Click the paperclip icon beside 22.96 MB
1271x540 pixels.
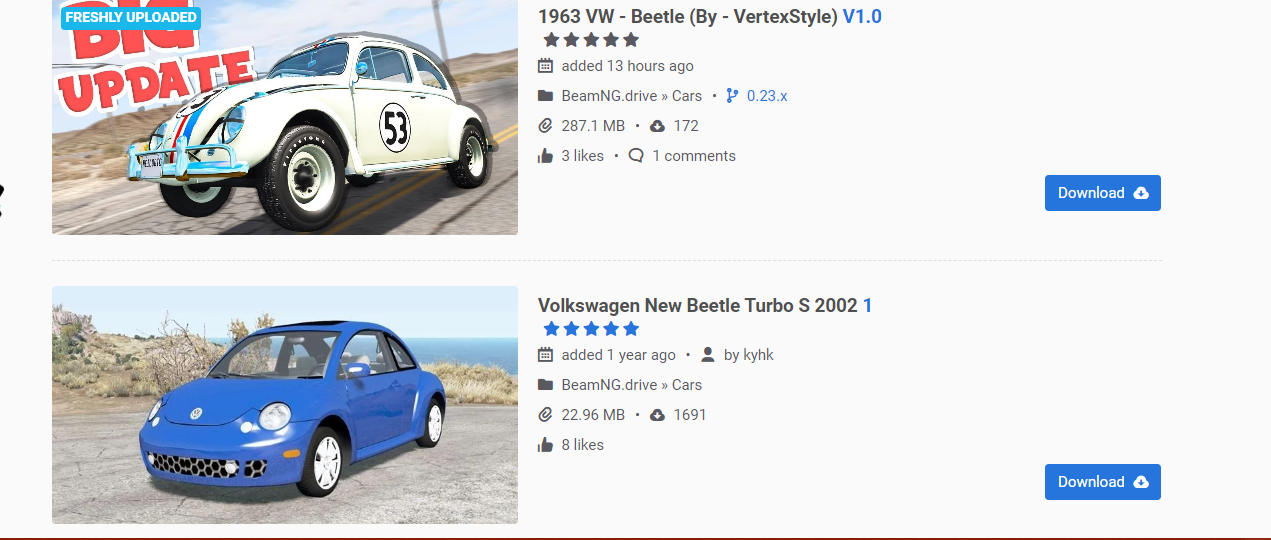[545, 415]
